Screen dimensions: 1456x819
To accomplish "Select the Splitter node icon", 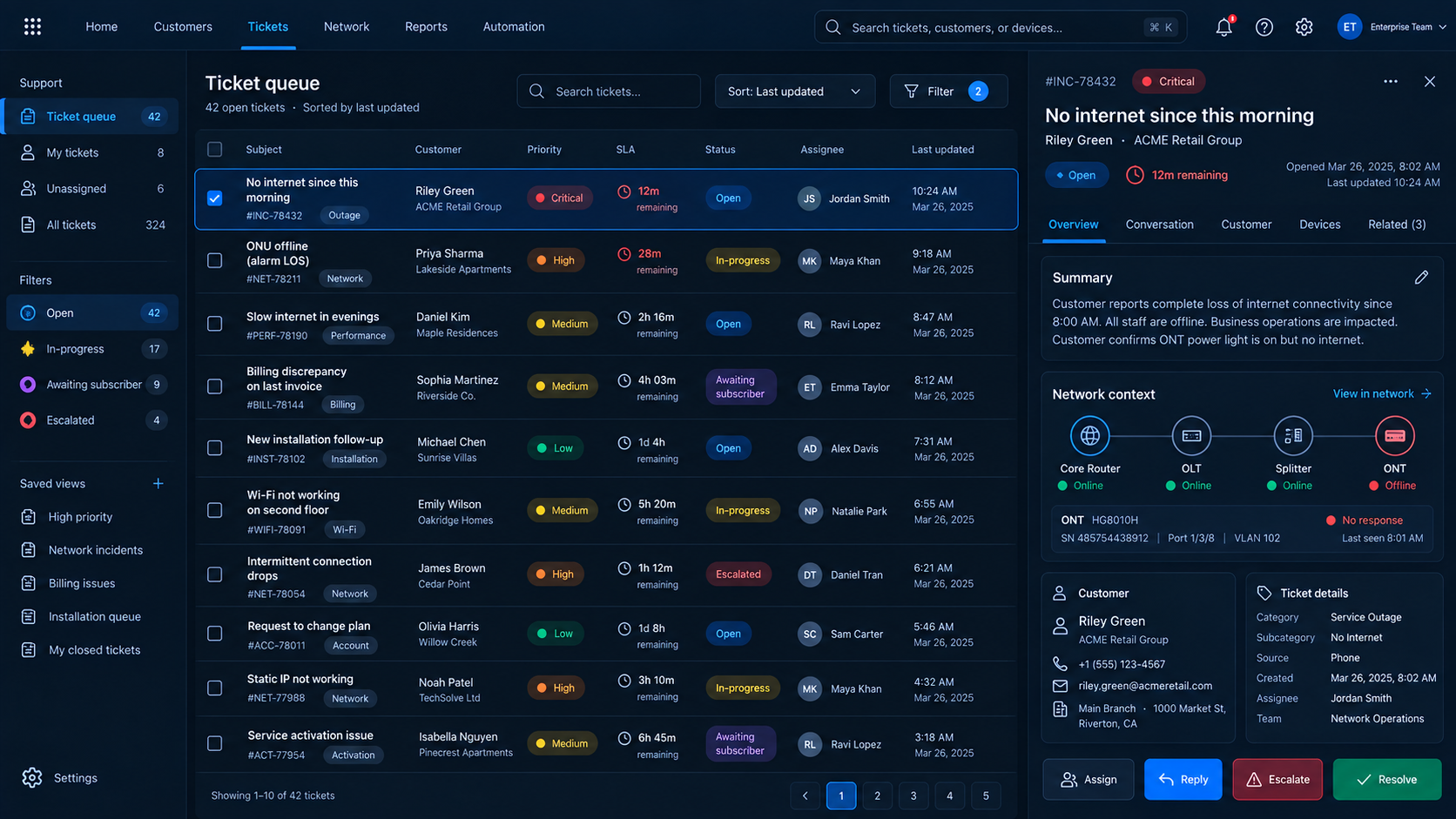I will (x=1293, y=435).
